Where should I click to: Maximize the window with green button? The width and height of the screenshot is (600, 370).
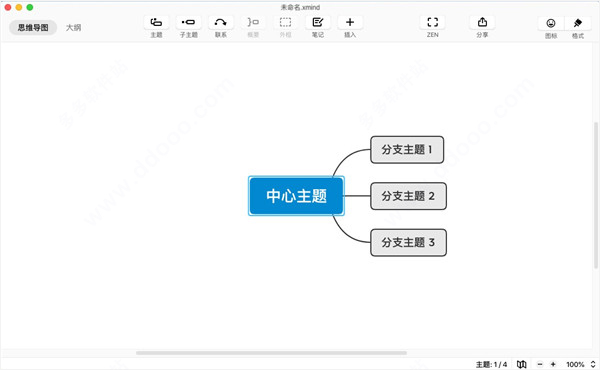30,7
